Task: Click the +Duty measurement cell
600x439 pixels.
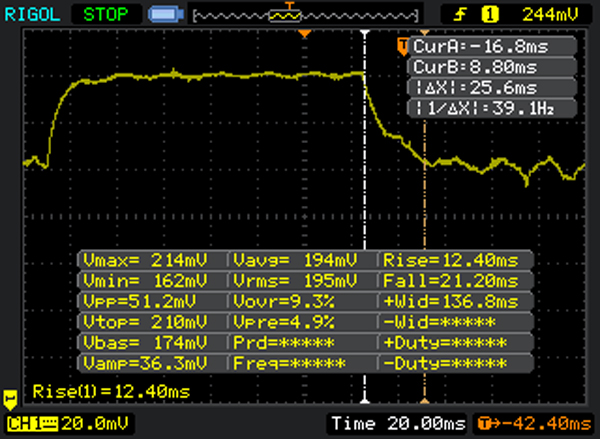Action: pyautogui.click(x=445, y=343)
